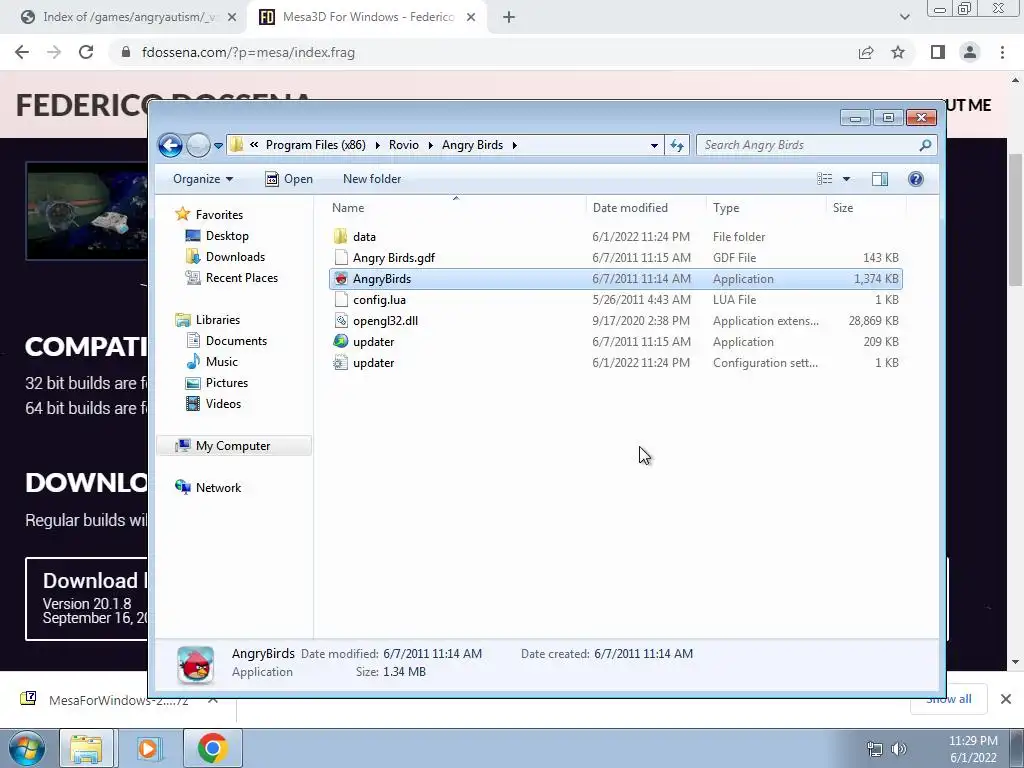Click the Explorer help question mark icon
The width and height of the screenshot is (1024, 768).
[x=916, y=179]
